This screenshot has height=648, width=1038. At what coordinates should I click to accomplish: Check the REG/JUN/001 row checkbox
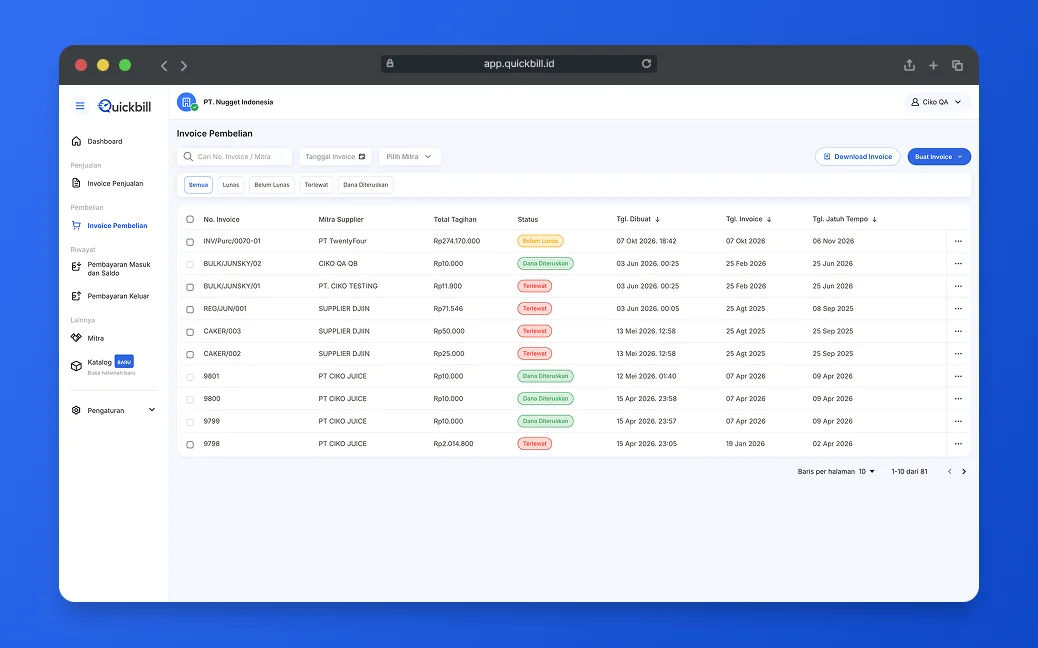tap(190, 309)
